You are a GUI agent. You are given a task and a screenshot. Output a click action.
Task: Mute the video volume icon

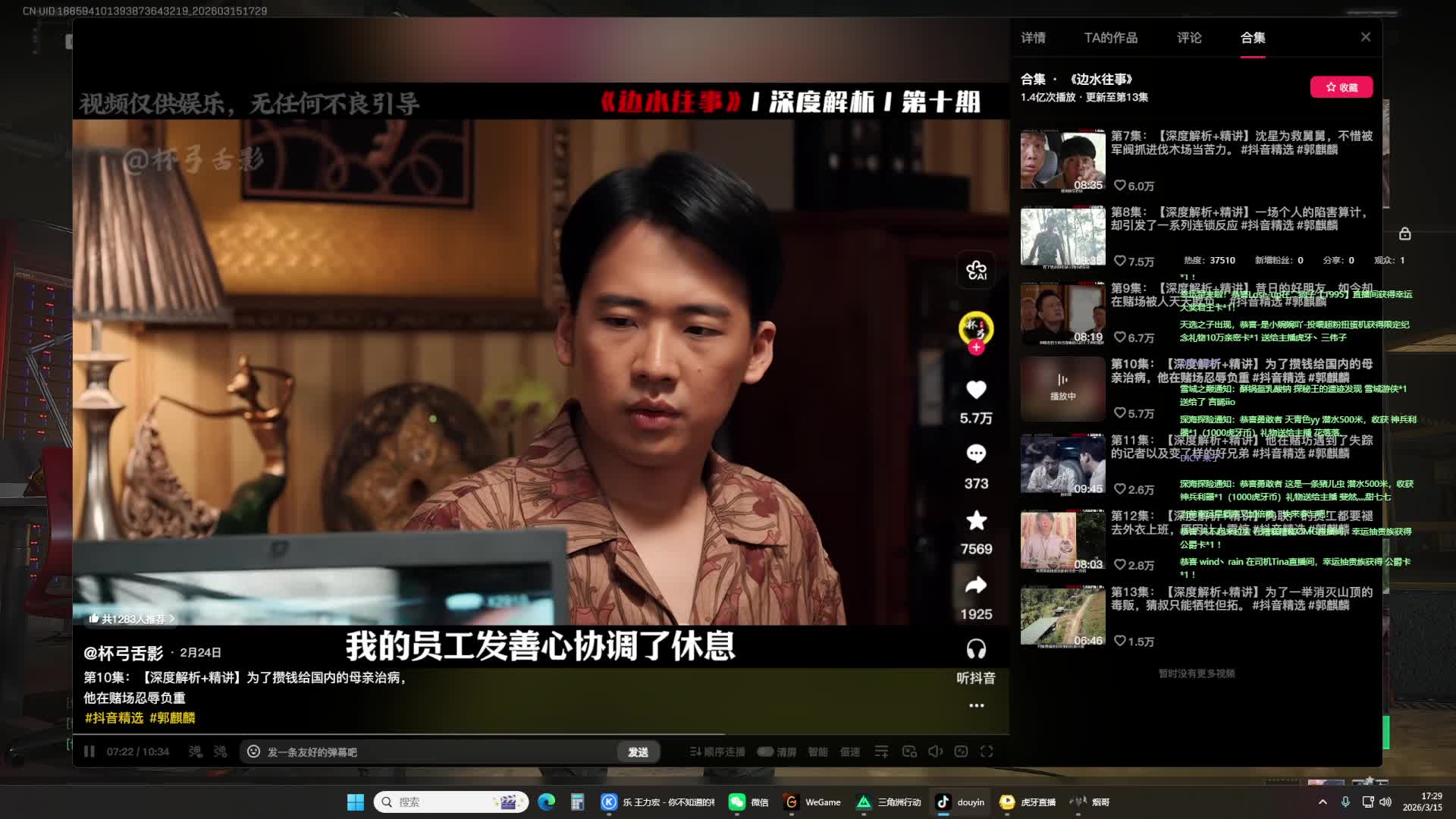935,752
